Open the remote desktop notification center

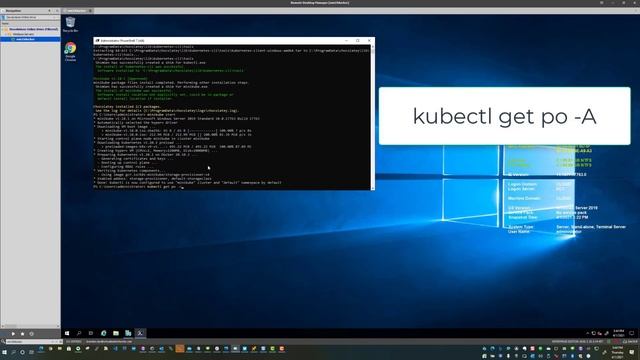631,333
